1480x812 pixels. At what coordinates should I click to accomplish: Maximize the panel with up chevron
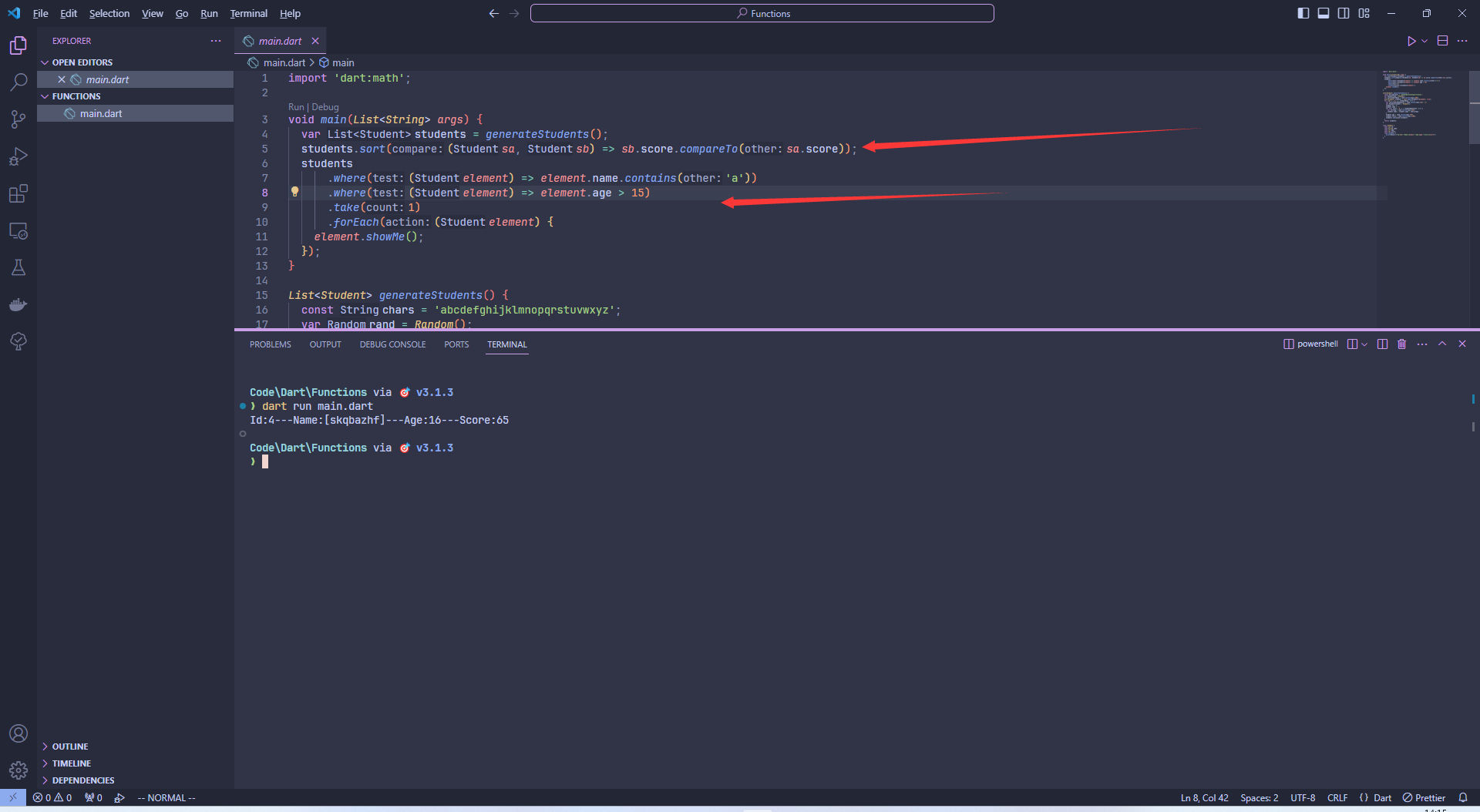point(1442,344)
